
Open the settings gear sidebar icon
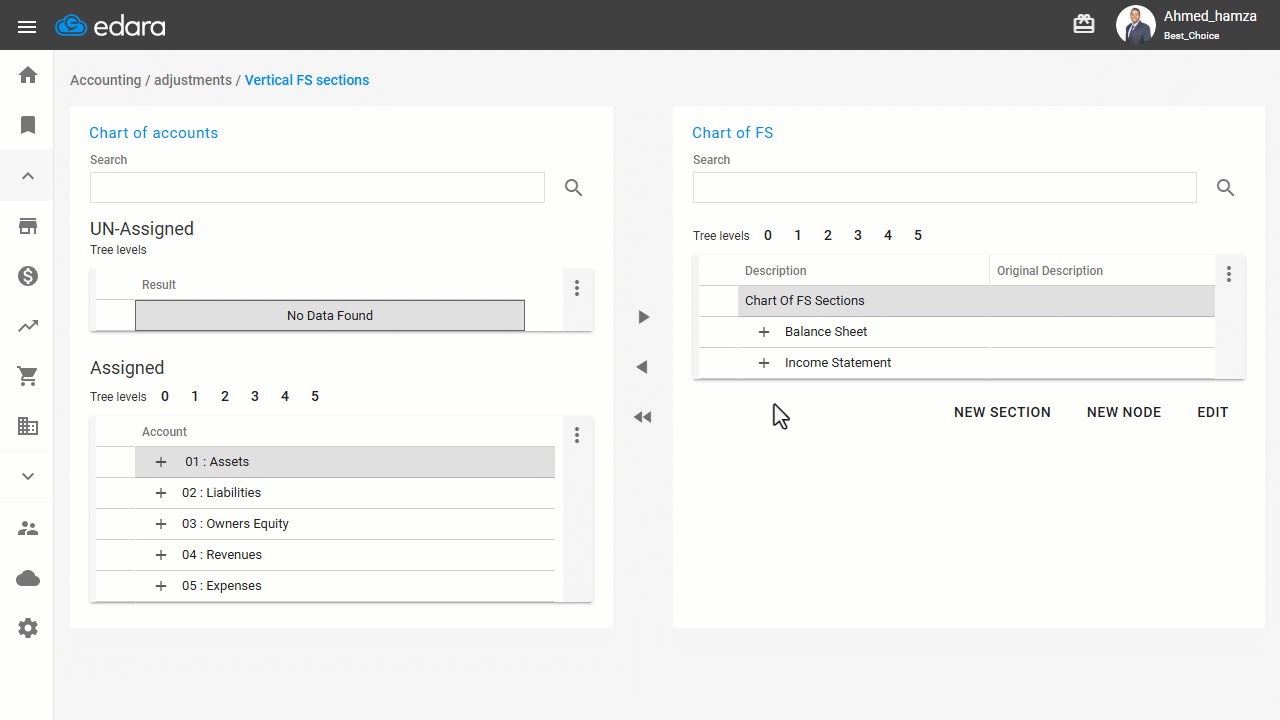[28, 628]
